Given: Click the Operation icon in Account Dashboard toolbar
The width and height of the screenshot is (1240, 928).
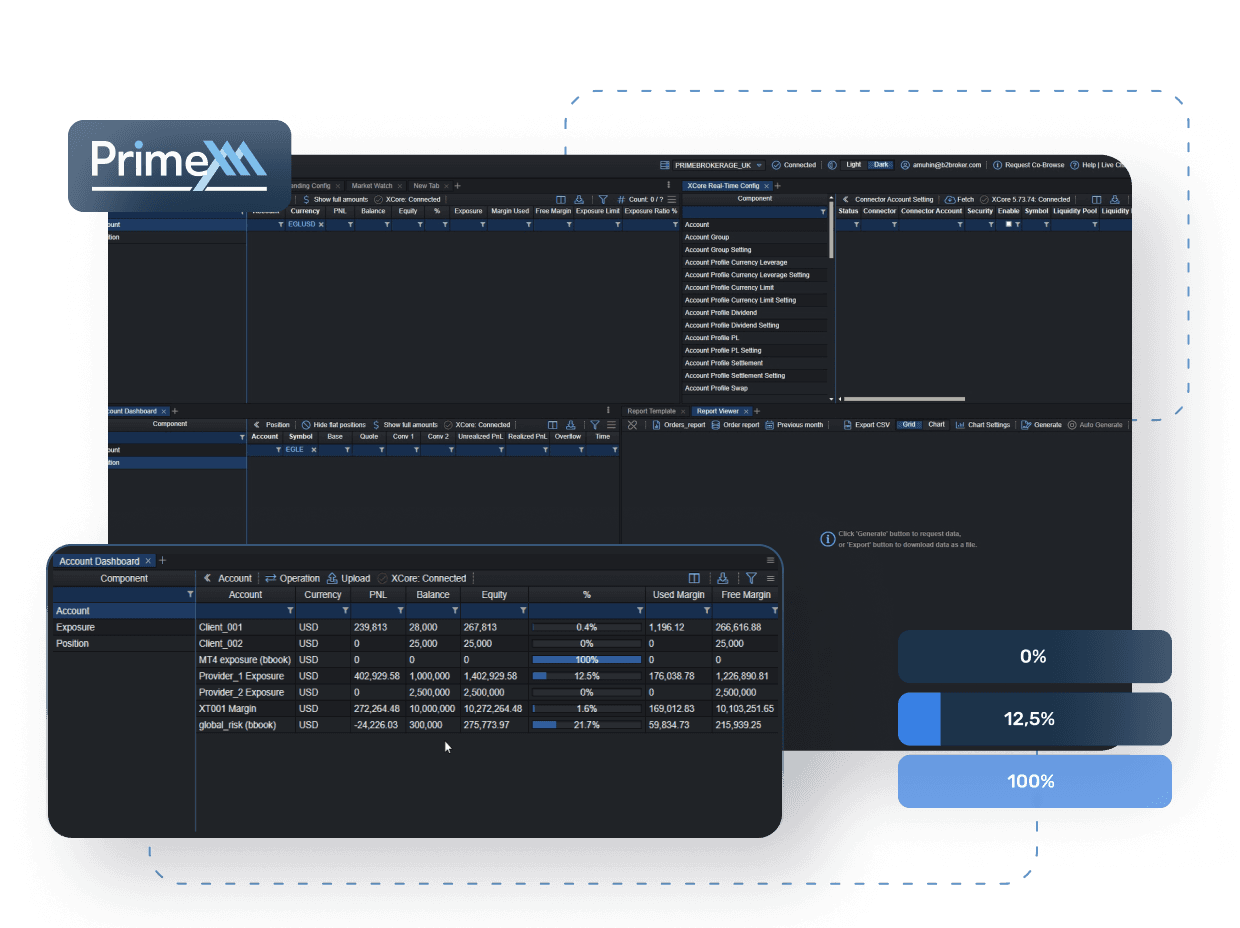Looking at the screenshot, I should point(271,578).
